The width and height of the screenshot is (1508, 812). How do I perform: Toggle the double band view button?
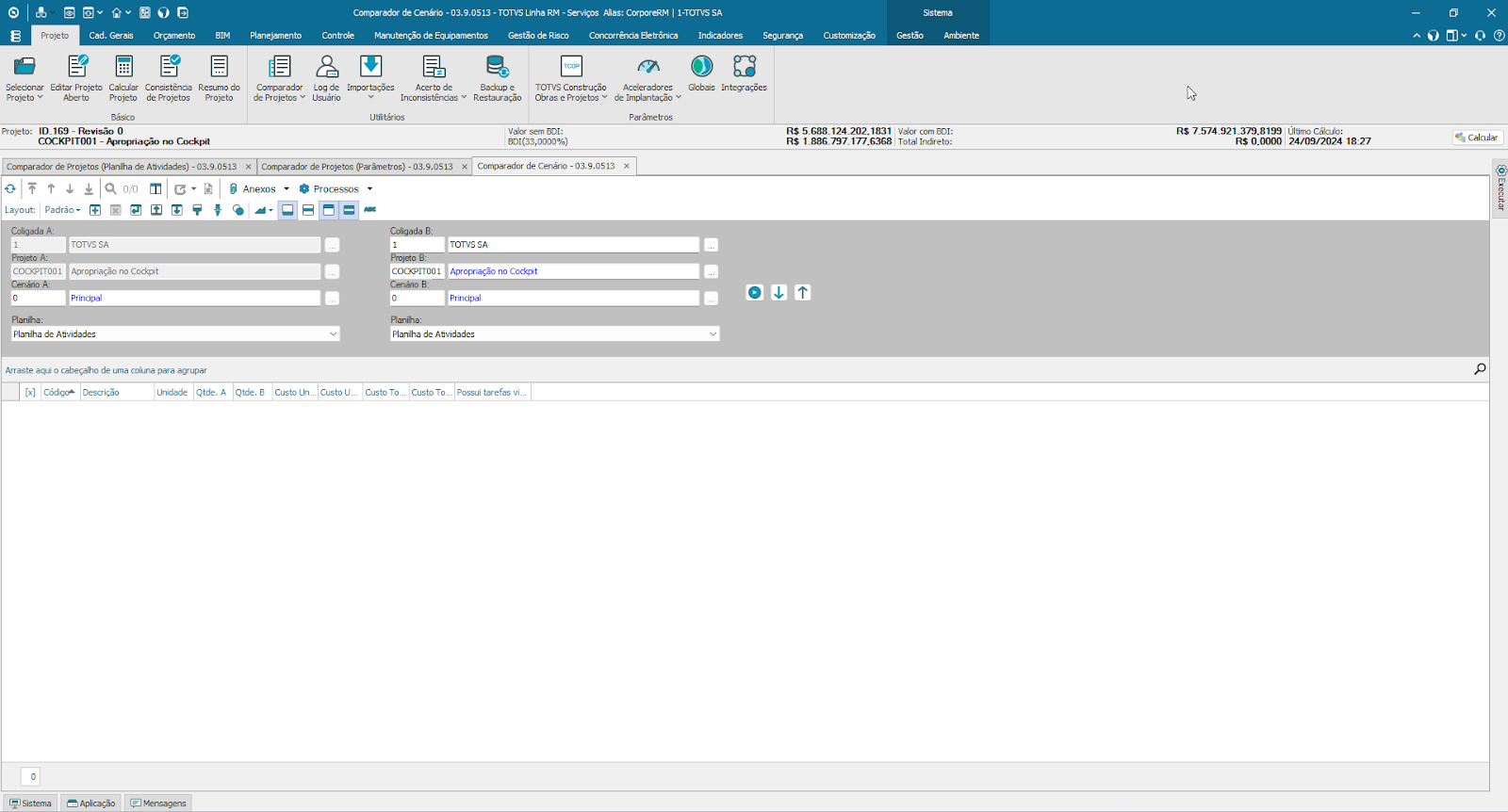[349, 210]
